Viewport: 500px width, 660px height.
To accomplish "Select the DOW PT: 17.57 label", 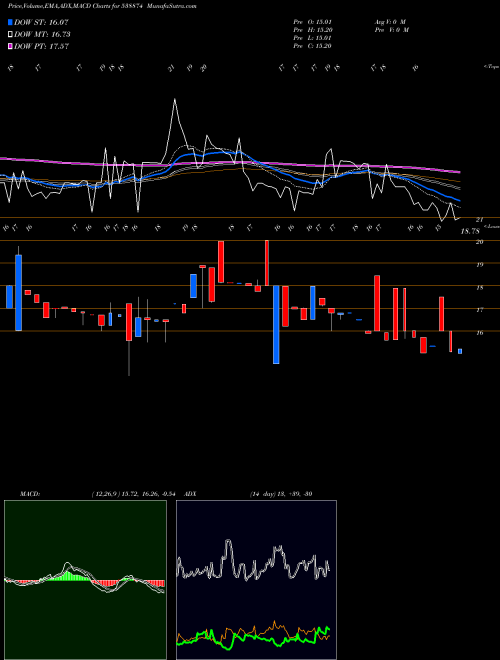I will pyautogui.click(x=41, y=46).
